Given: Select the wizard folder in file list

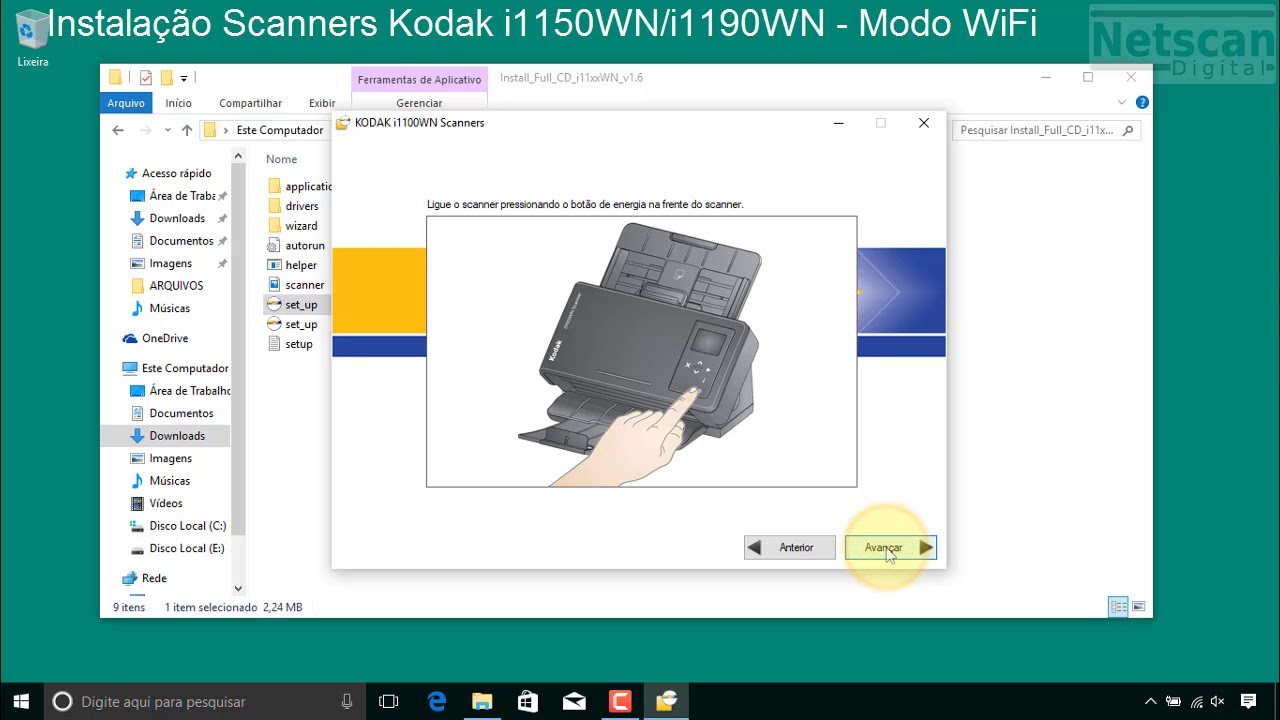Looking at the screenshot, I should pyautogui.click(x=300, y=226).
